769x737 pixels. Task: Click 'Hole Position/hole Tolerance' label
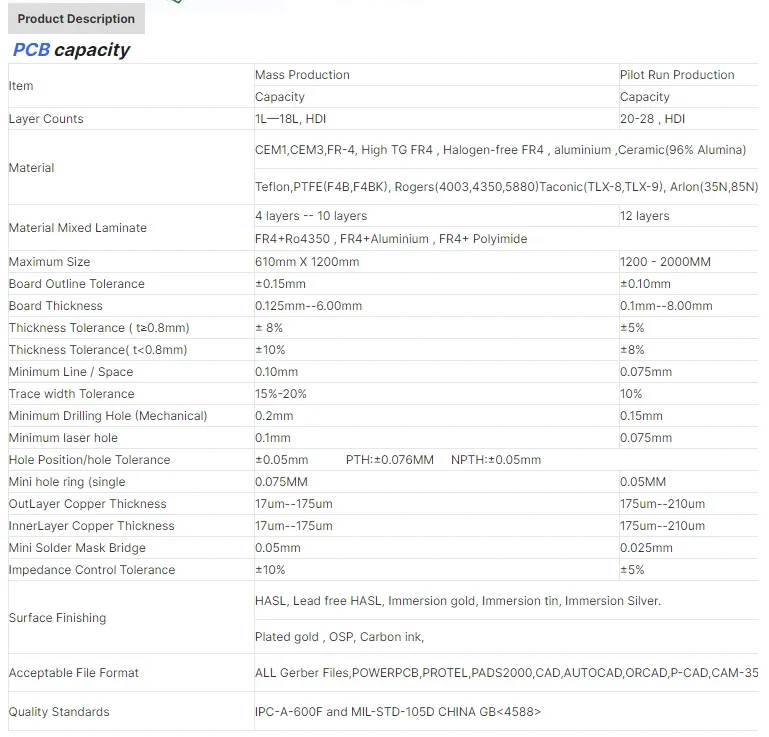90,459
